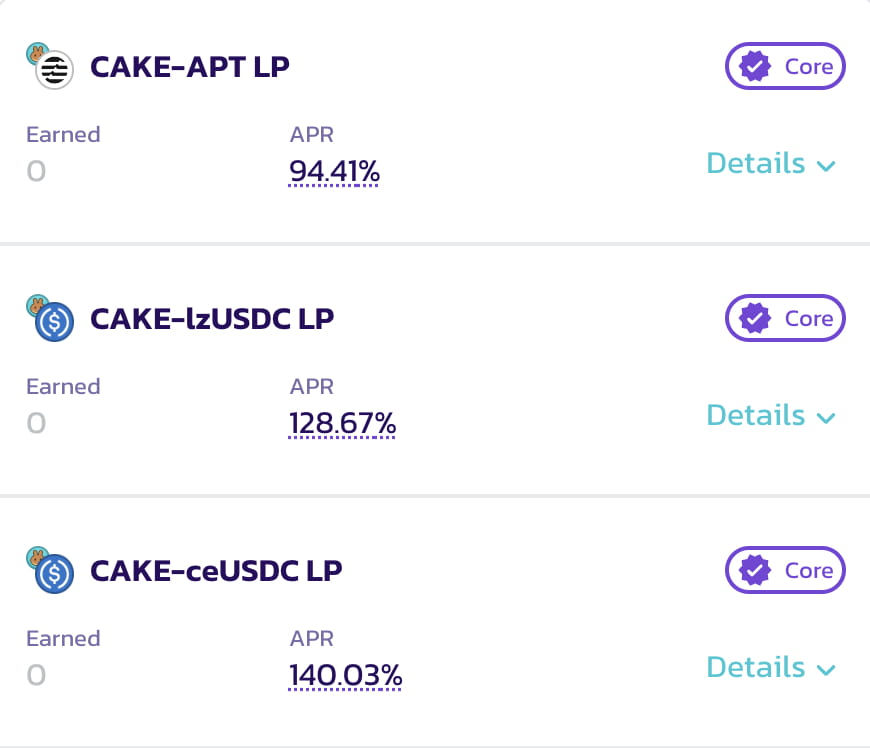Select the CAKE-ceUSDC LP farm title
The height and width of the screenshot is (748, 870).
click(x=216, y=571)
